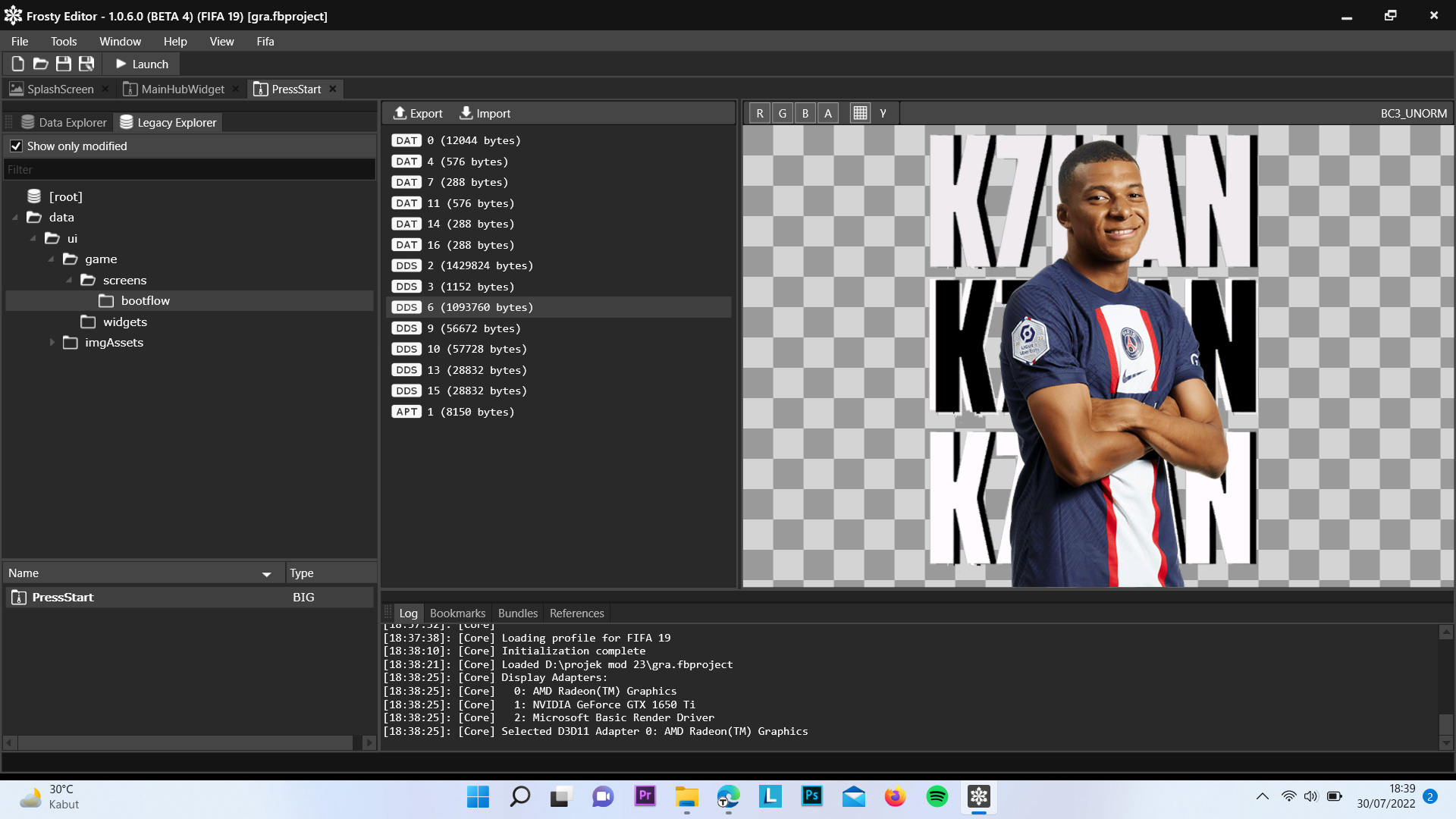Click the Export button
The width and height of the screenshot is (1456, 819).
[x=418, y=113]
